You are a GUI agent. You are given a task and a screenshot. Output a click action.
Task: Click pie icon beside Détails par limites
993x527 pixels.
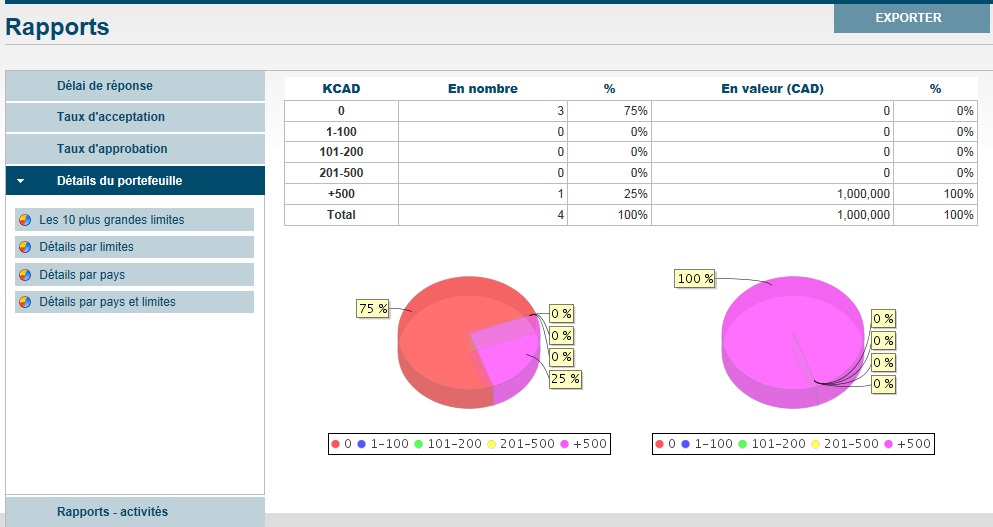[25, 247]
